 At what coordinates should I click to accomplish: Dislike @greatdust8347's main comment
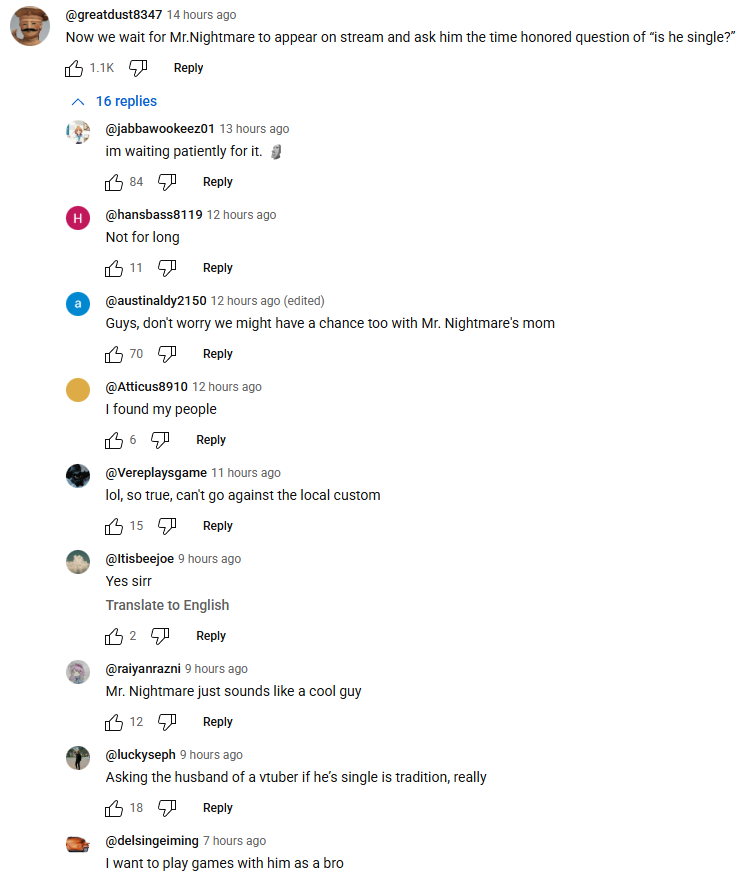click(x=138, y=69)
